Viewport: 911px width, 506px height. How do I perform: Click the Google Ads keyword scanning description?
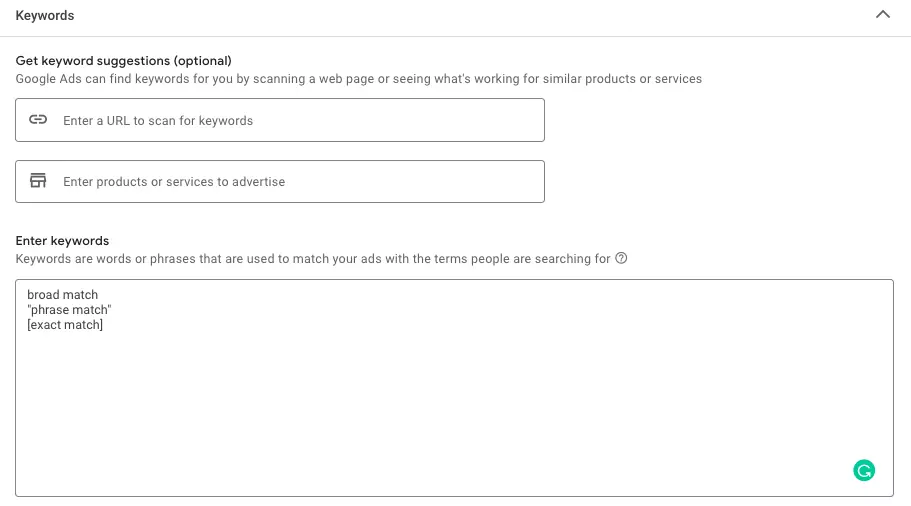click(x=358, y=78)
